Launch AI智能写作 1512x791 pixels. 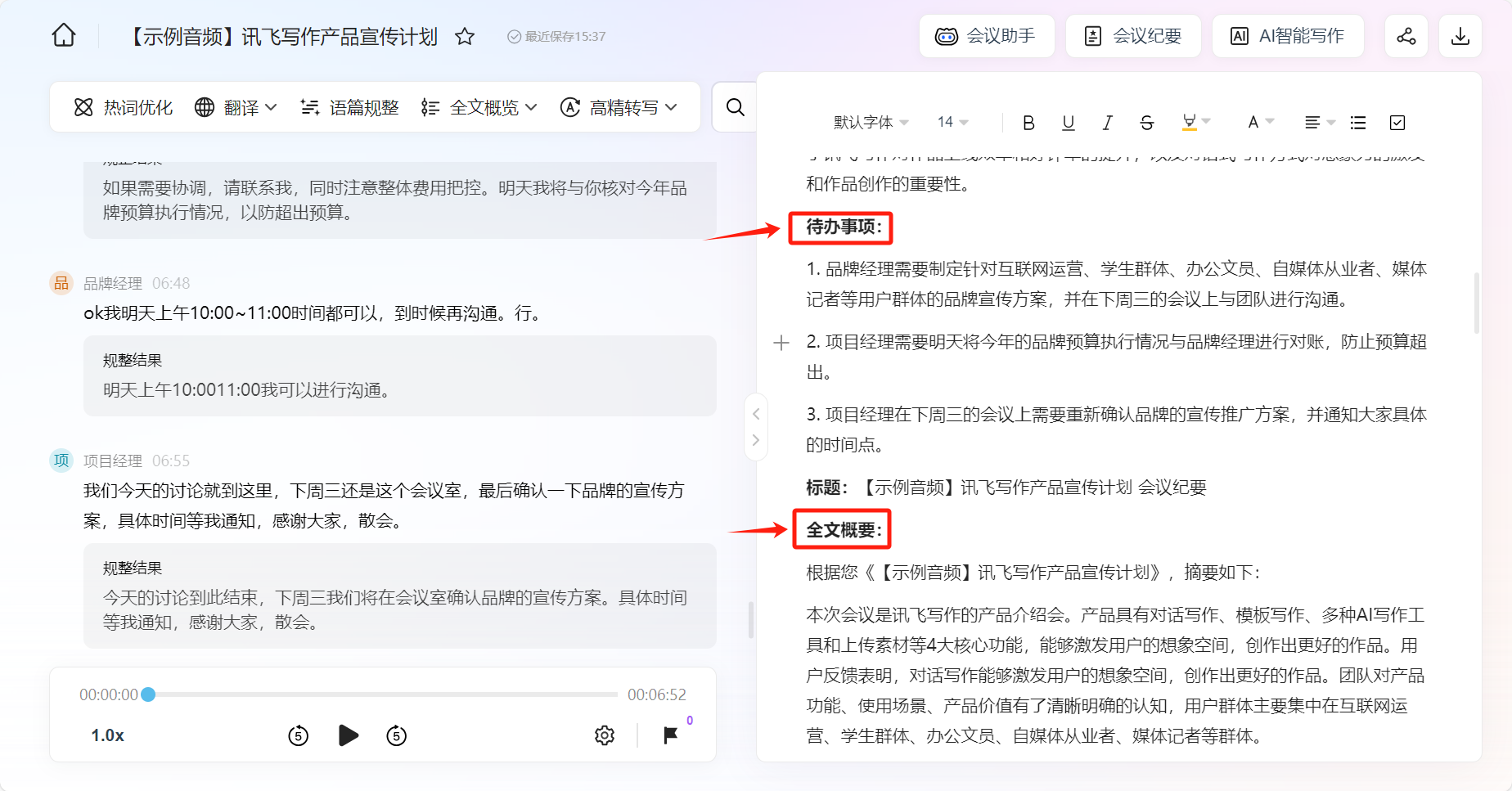point(1287,36)
